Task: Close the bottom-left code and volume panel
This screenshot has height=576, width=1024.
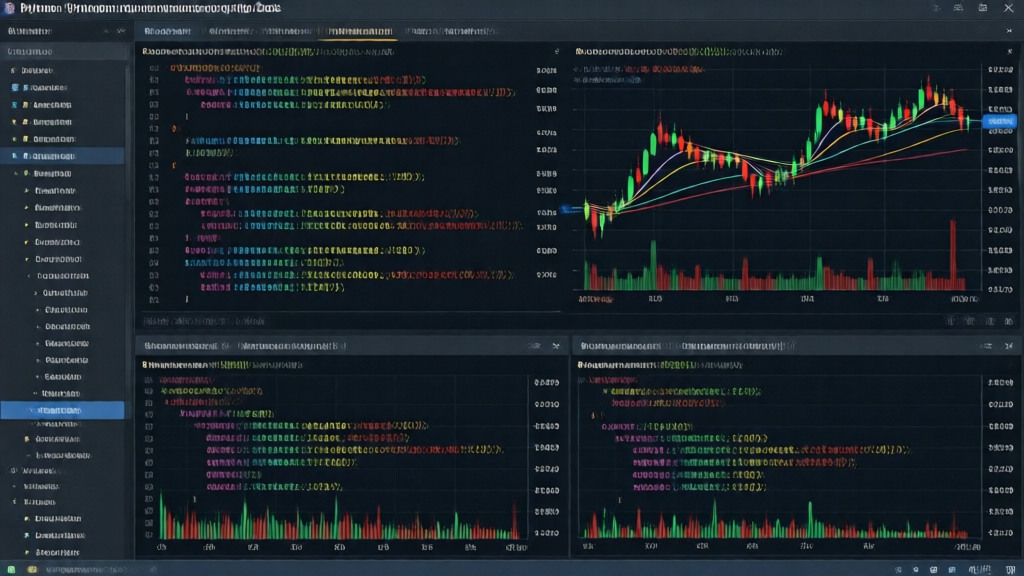Action: tap(556, 346)
